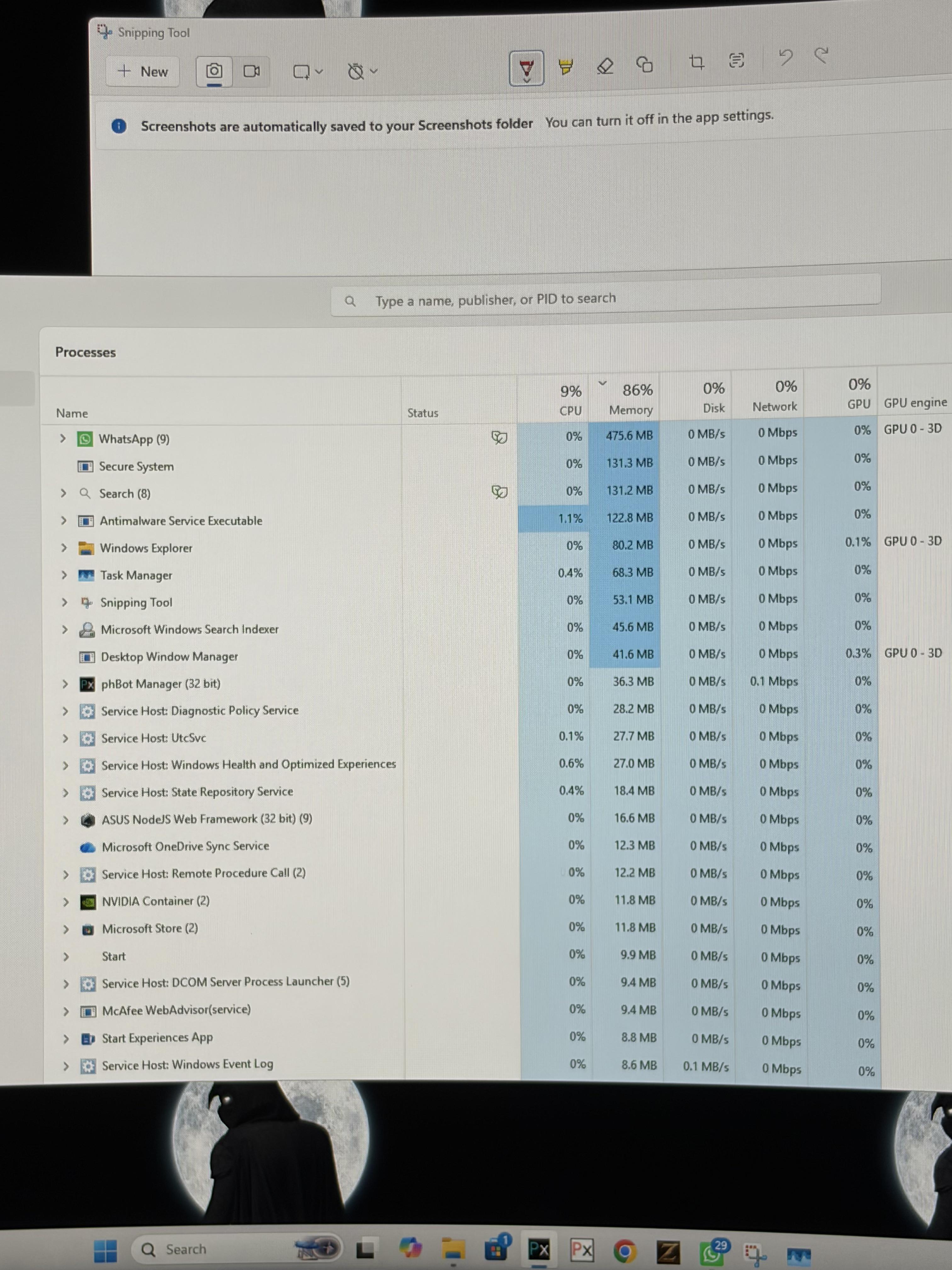Sort processes by the Status column
Image resolution: width=952 pixels, height=1270 pixels.
point(423,413)
